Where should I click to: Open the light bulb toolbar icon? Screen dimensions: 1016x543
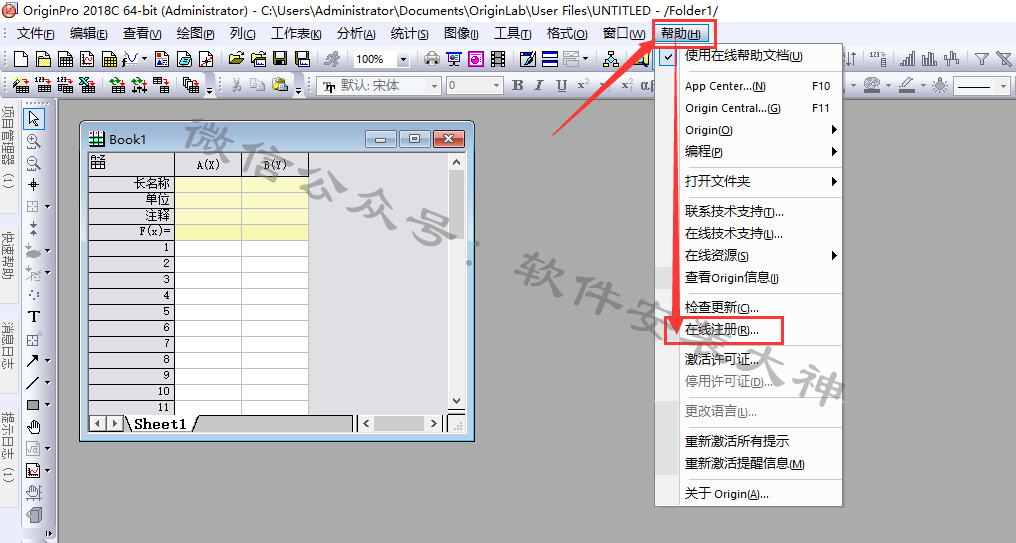point(940,85)
